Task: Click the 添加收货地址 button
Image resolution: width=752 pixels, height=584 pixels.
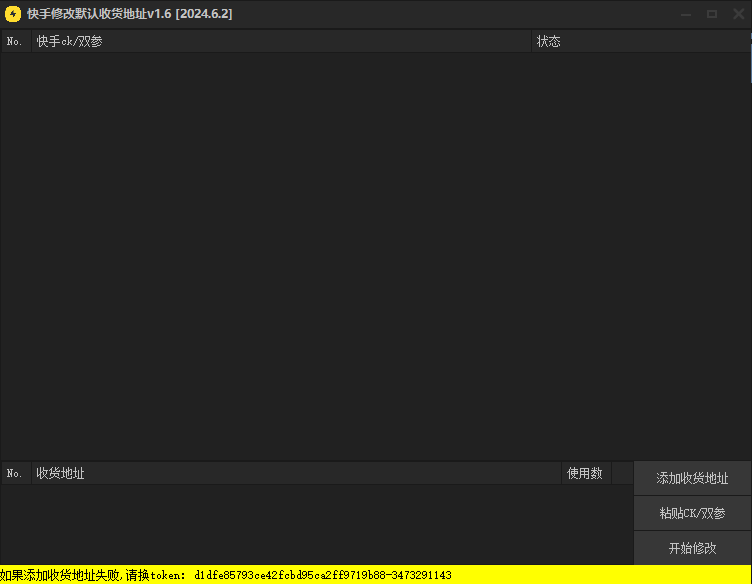Action: click(x=692, y=478)
